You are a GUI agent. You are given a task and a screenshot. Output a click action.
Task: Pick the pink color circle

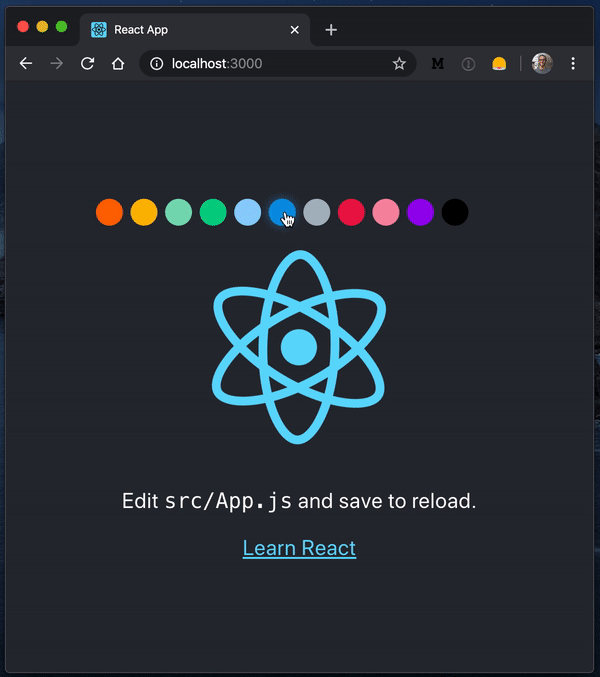click(385, 212)
